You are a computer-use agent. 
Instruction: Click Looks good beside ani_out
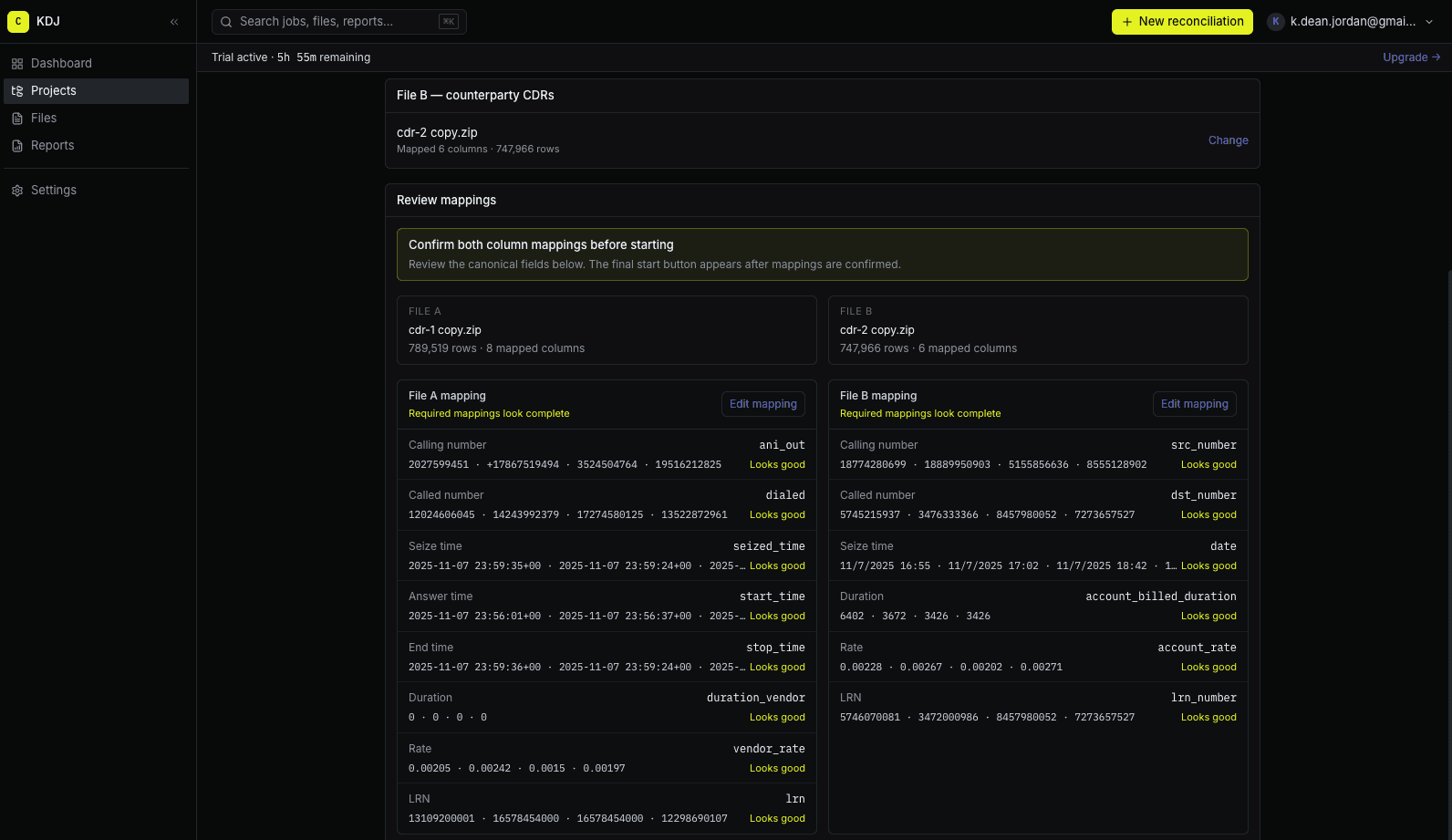777,465
